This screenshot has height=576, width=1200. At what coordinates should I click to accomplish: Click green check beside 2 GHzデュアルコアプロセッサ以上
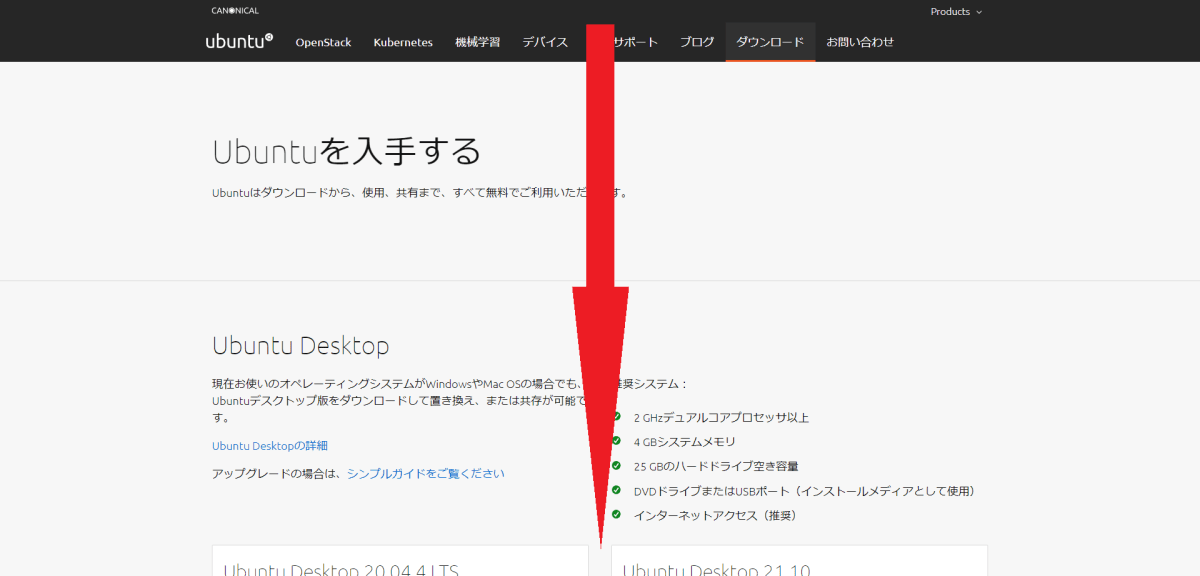click(616, 417)
